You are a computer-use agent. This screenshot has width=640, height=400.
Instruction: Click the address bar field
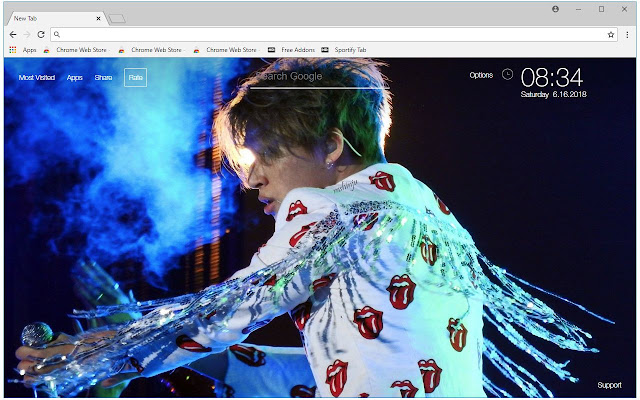334,35
